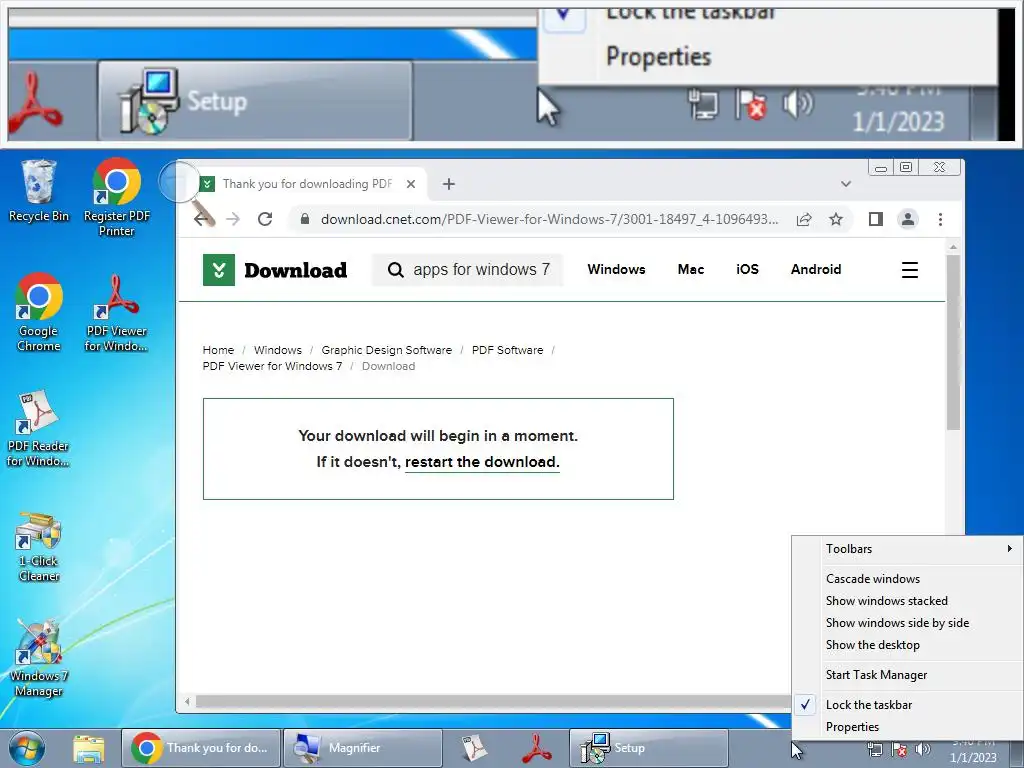Click the horizontal scrollbar left arrow
Screen dimensions: 1024x768
click(187, 701)
